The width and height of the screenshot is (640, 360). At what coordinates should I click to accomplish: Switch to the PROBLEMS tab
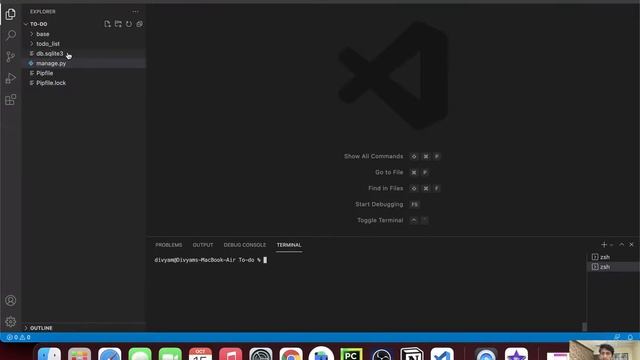point(169,245)
